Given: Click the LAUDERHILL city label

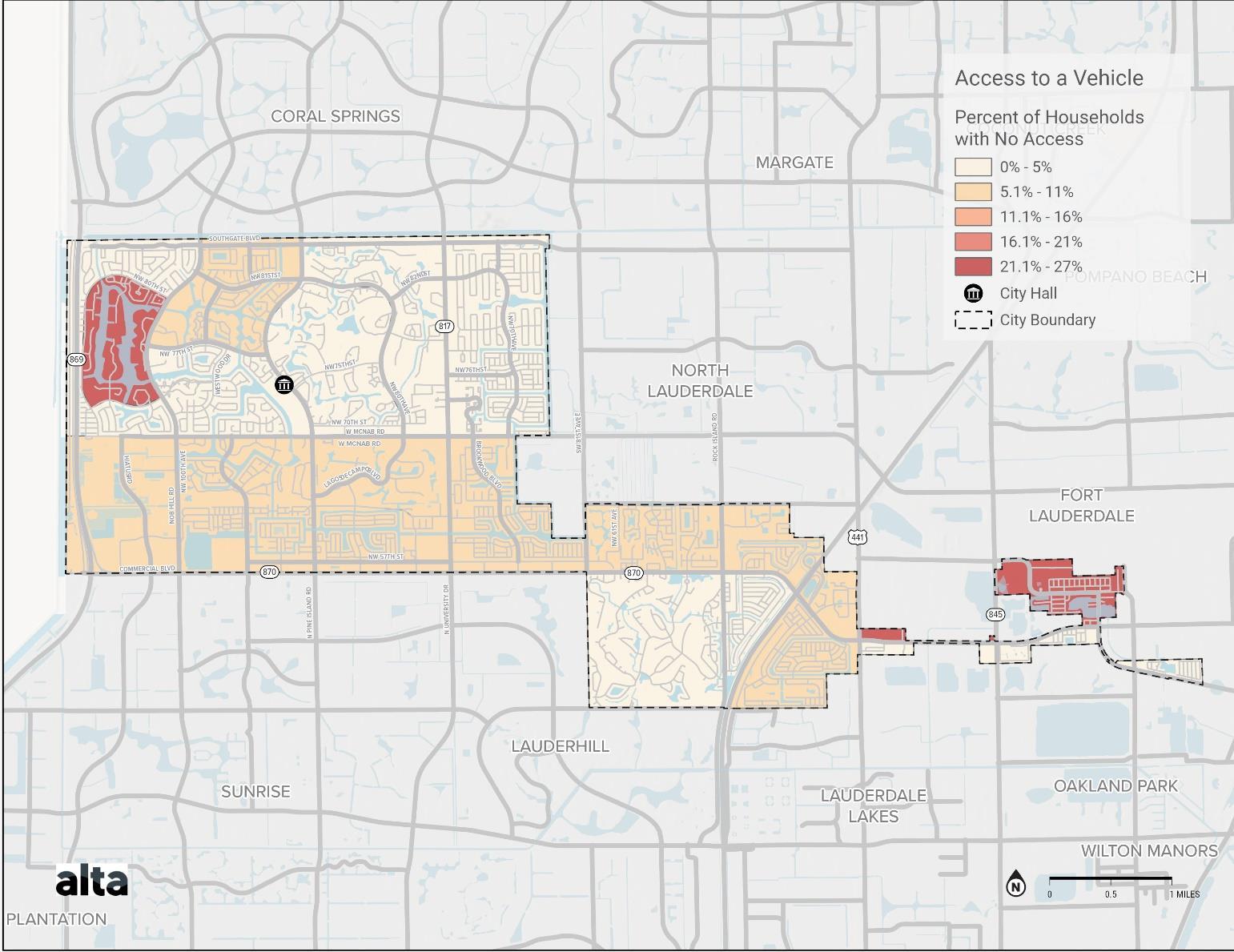Looking at the screenshot, I should pos(561,746).
